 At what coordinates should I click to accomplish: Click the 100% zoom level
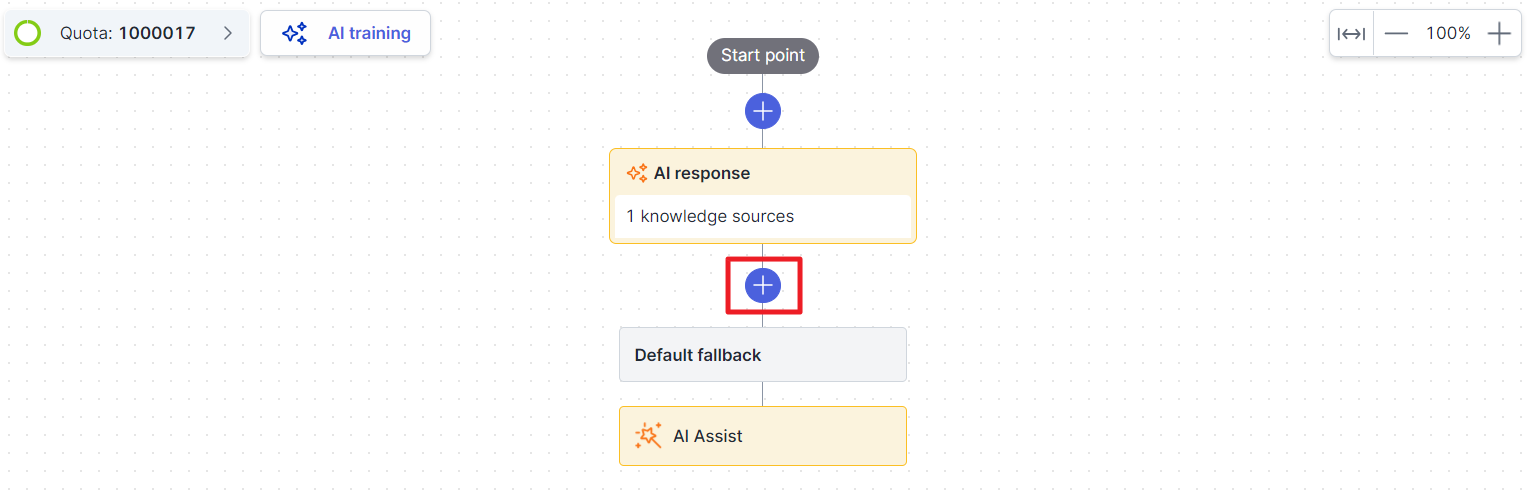tap(1447, 34)
